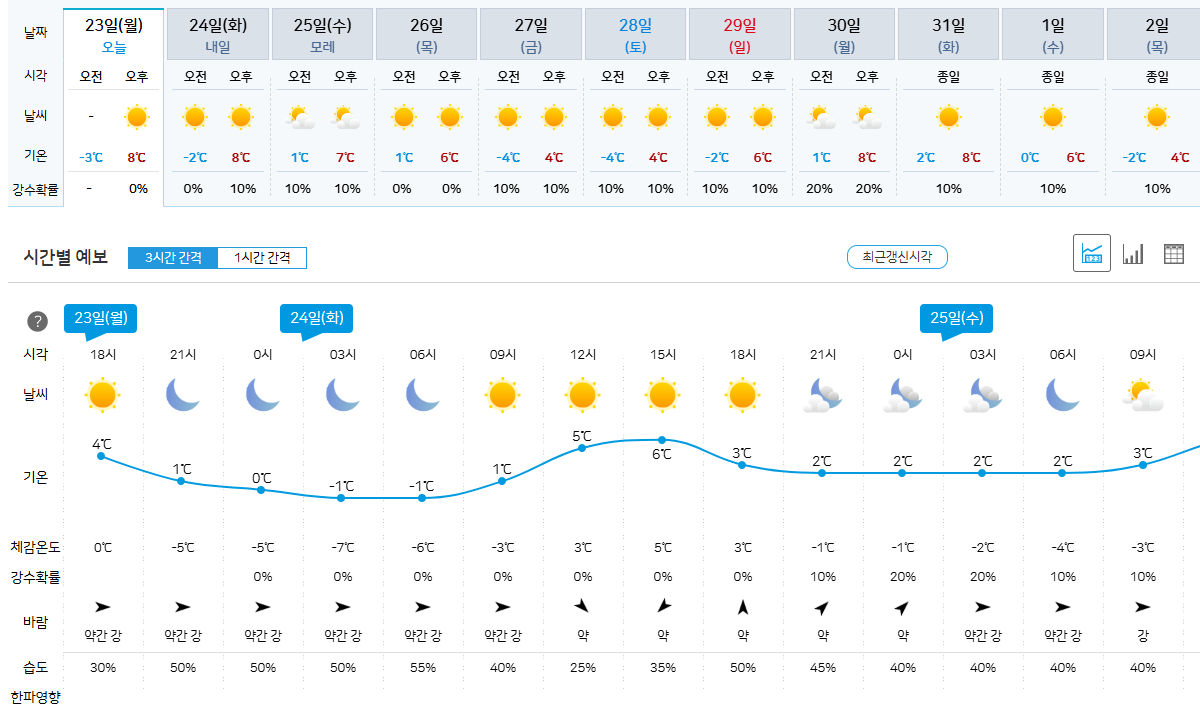Open the question mark help icon

pos(38,322)
